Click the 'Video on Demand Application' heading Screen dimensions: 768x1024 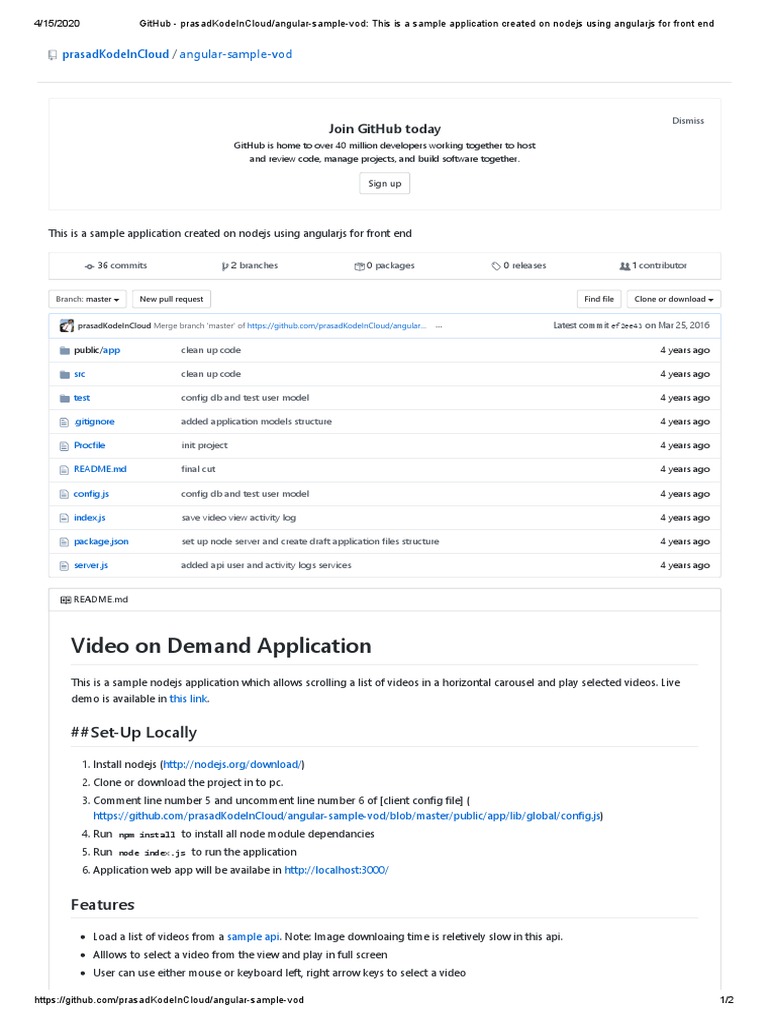(221, 646)
